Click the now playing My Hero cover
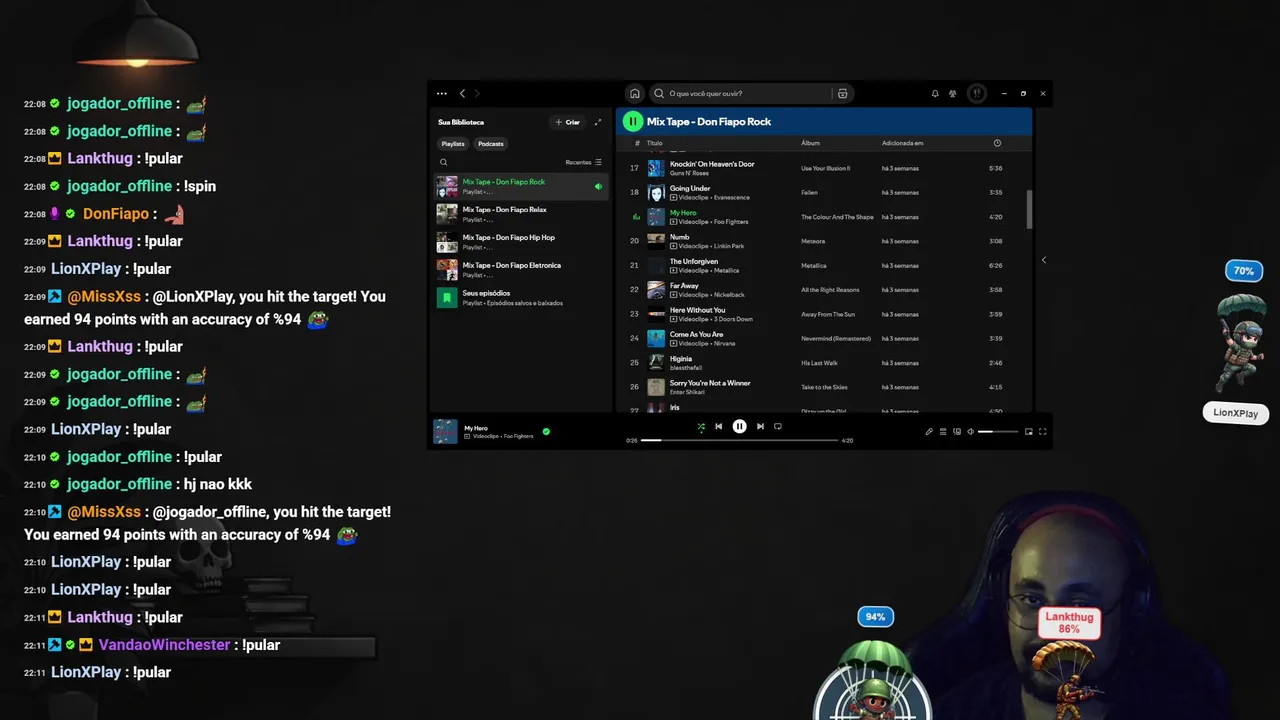The height and width of the screenshot is (720, 1280). (x=445, y=431)
